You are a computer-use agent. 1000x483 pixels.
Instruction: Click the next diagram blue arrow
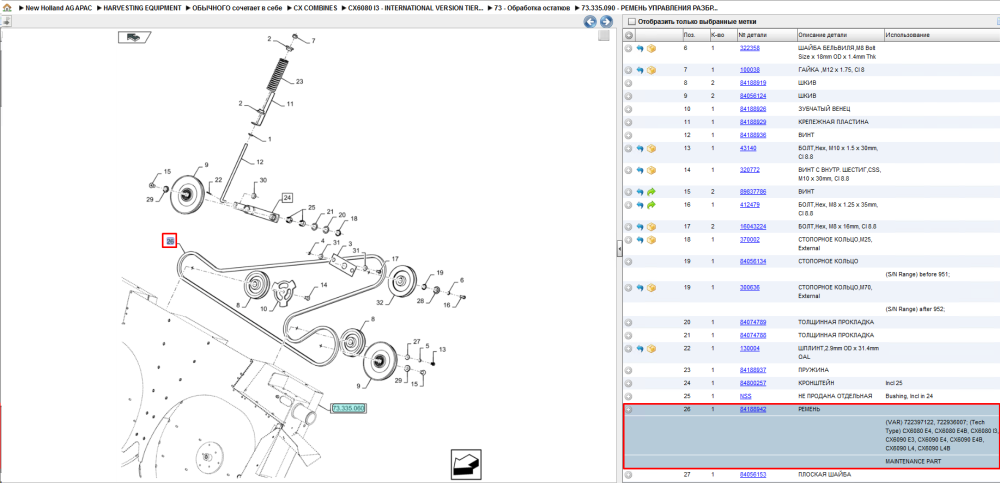[606, 22]
